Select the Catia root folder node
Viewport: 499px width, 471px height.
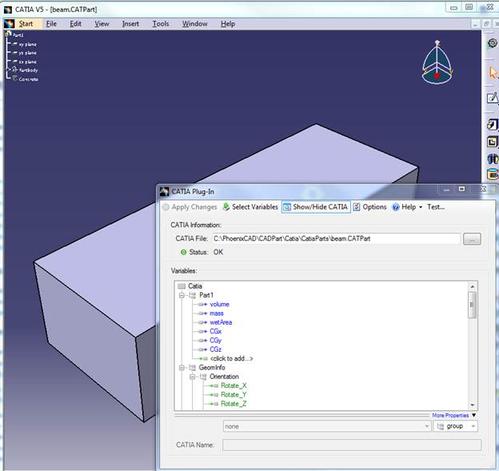click(195, 286)
